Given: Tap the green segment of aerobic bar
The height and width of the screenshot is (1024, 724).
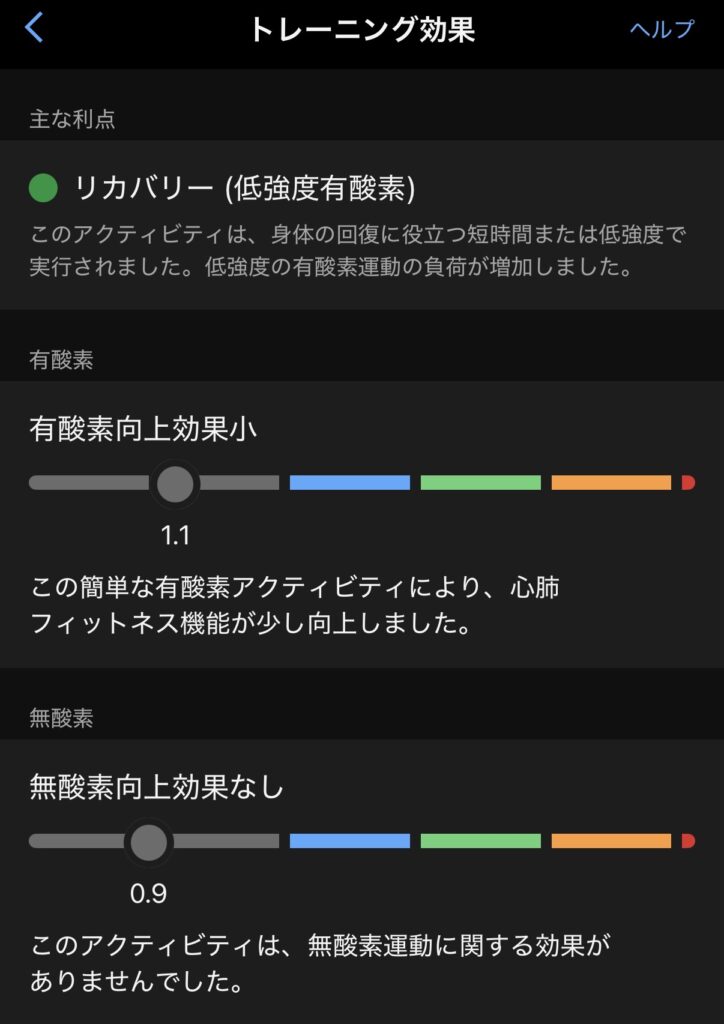Looking at the screenshot, I should click(480, 483).
